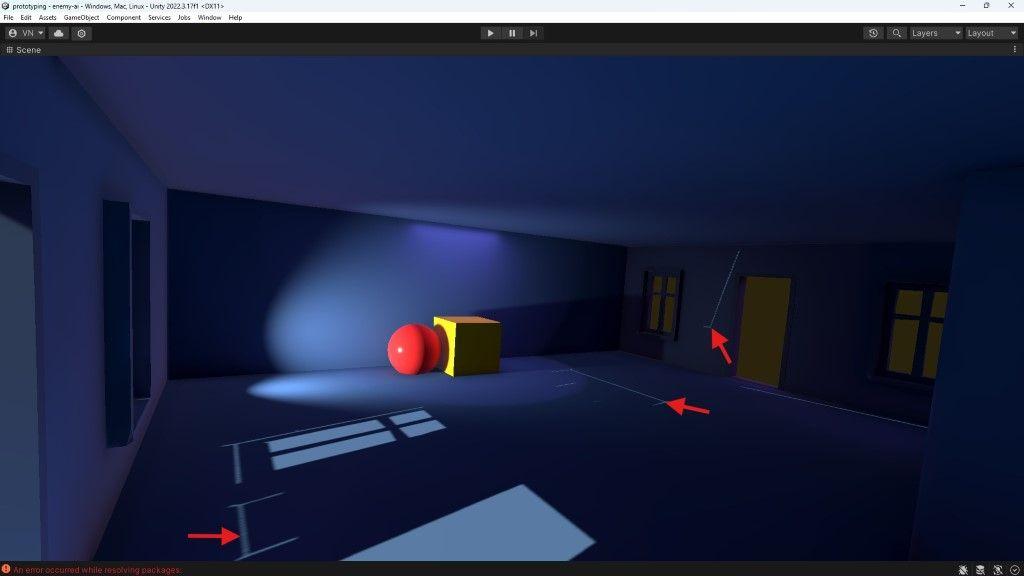Activate the Search everything icon
Viewport: 1024px width, 576px height.
click(896, 32)
